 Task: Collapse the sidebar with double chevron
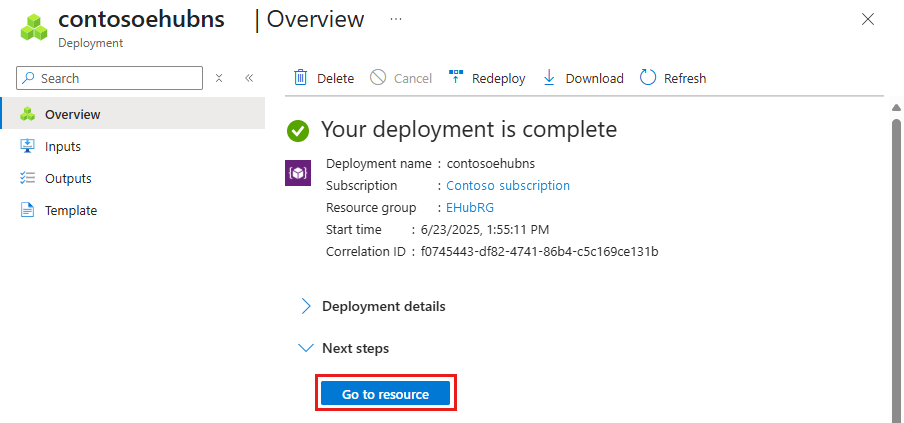249,78
